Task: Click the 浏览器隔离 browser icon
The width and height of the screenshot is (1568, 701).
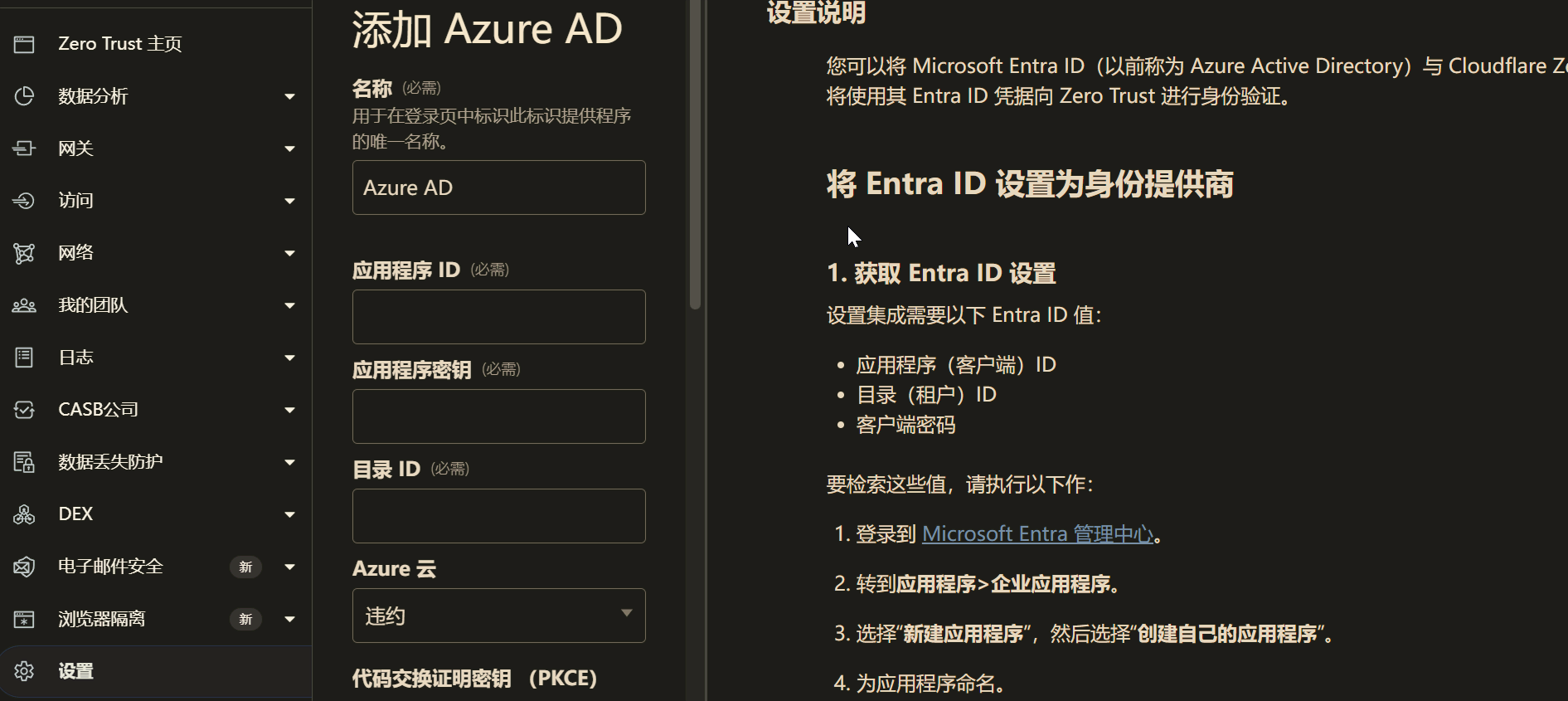Action: tap(24, 619)
